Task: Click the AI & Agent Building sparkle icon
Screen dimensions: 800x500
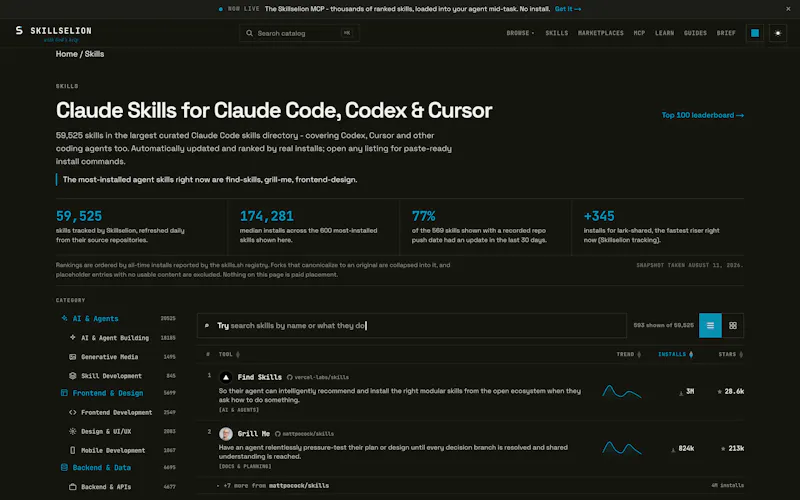Action: point(72,337)
